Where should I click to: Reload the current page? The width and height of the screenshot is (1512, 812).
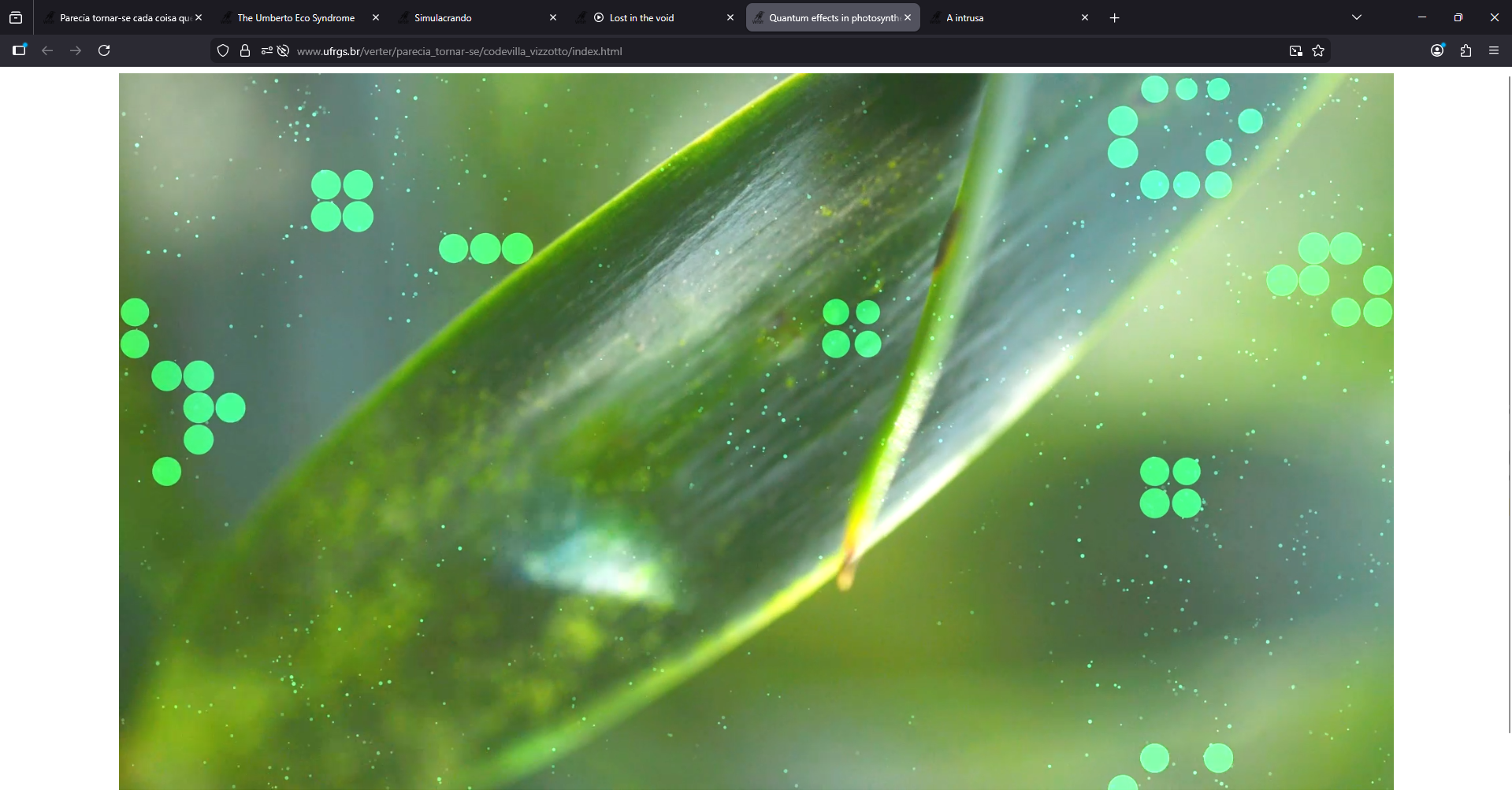pyautogui.click(x=104, y=50)
